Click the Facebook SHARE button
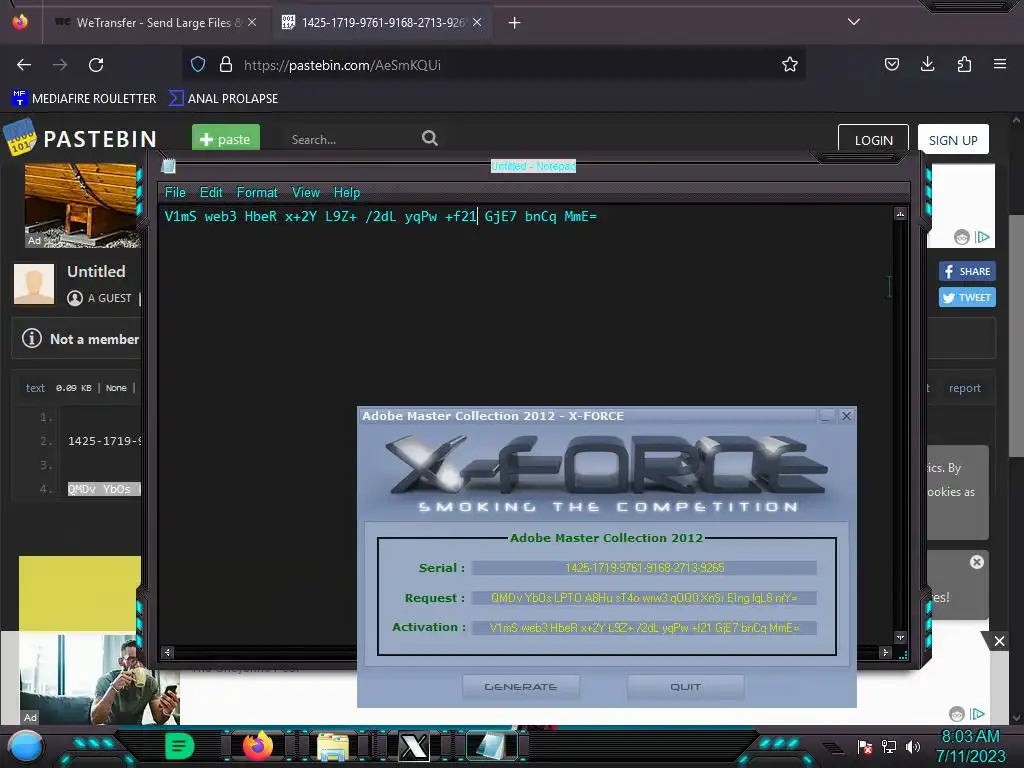This screenshot has width=1024, height=768. coord(967,272)
